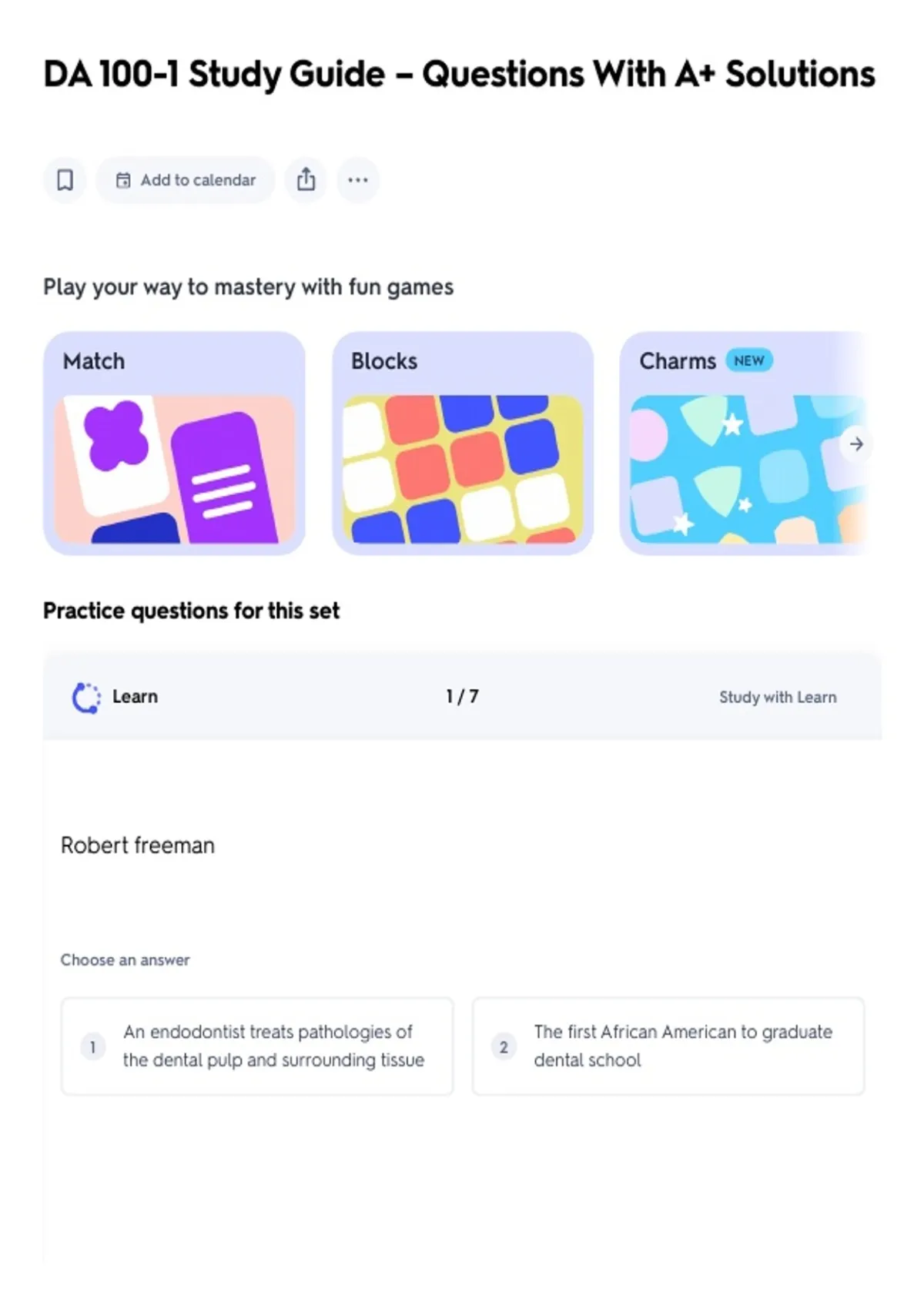The width and height of the screenshot is (924, 1309).
Task: Click the 1 / 7 progress counter
Action: click(x=462, y=697)
